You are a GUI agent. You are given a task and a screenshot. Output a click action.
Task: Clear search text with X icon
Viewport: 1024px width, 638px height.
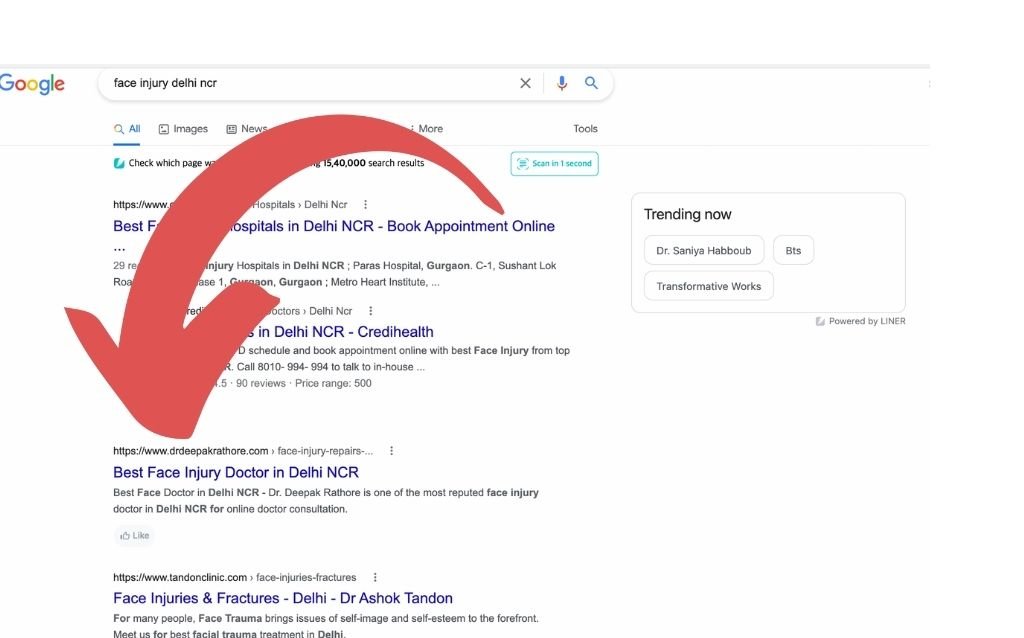[x=525, y=83]
